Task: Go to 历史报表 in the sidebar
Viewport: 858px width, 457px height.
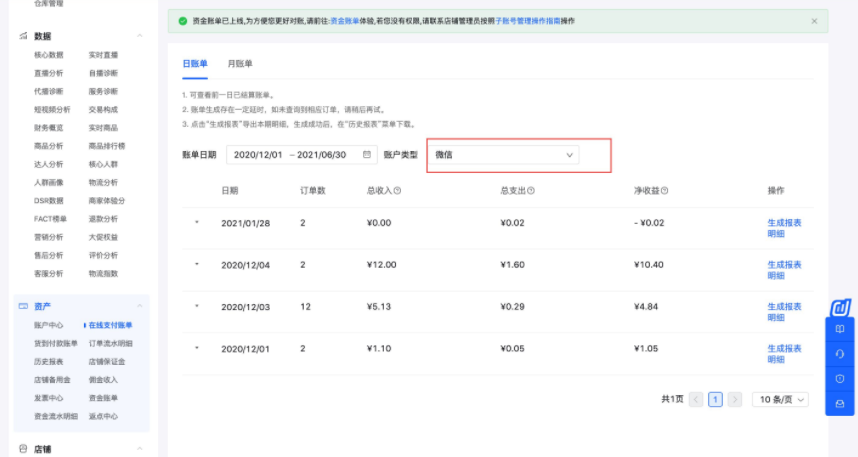Action: tap(49, 361)
